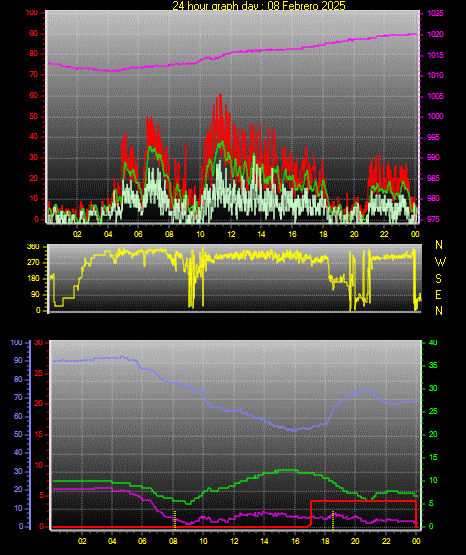Click the yellow dotted sunrise marker near 08
The image size is (466, 555).
174,520
